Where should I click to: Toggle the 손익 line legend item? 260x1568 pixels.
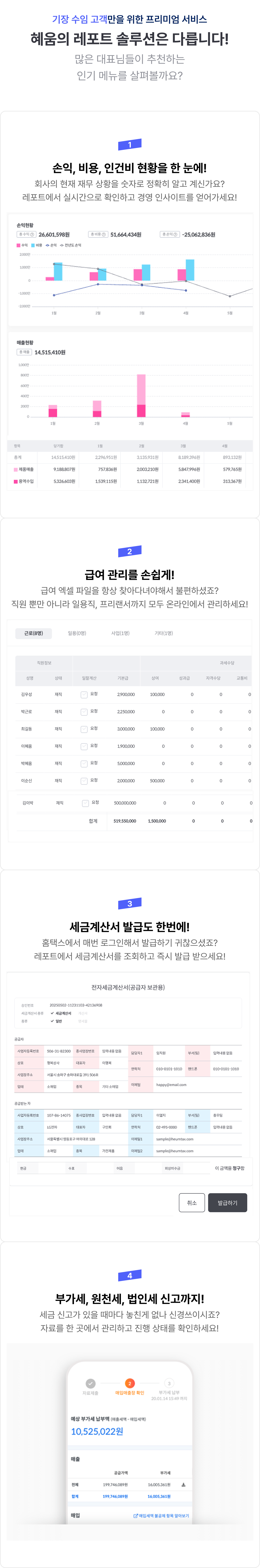click(51, 245)
